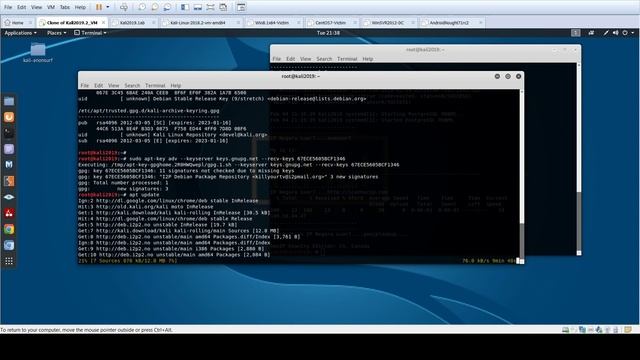Open VMware Tabs menu

tap(64, 7)
